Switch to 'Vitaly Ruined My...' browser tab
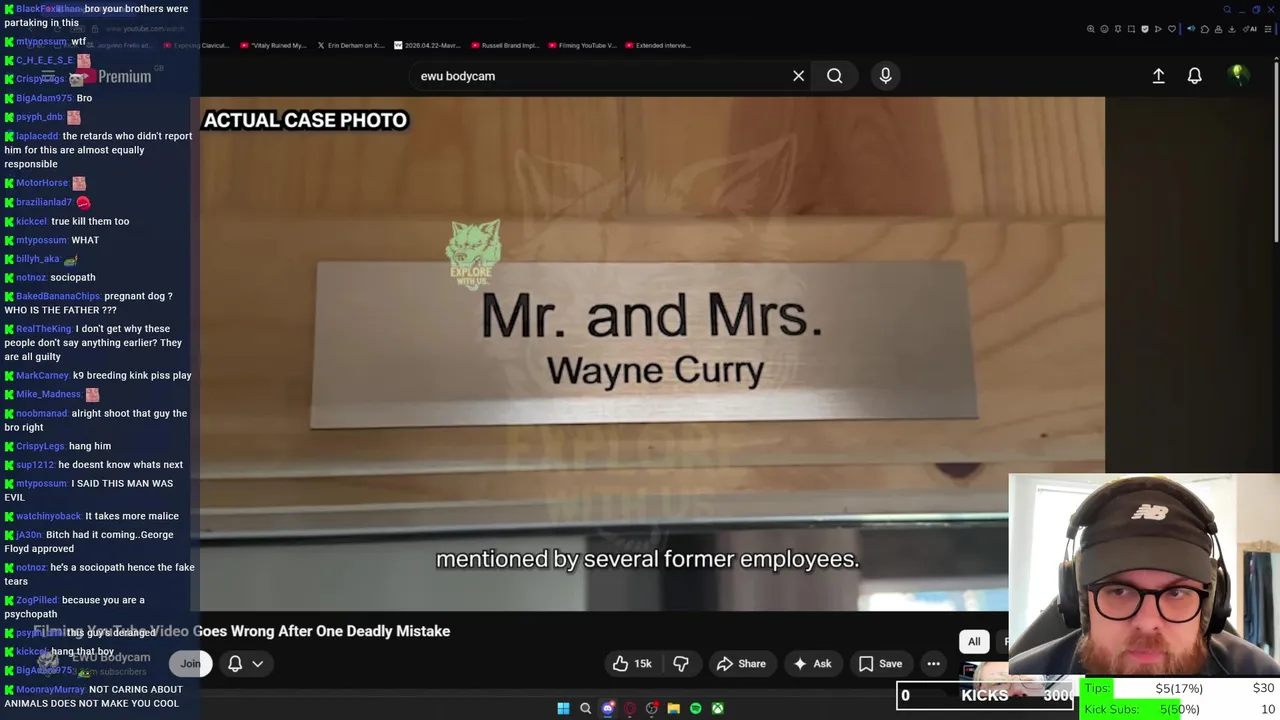Viewport: 1280px width, 720px height. (x=273, y=45)
